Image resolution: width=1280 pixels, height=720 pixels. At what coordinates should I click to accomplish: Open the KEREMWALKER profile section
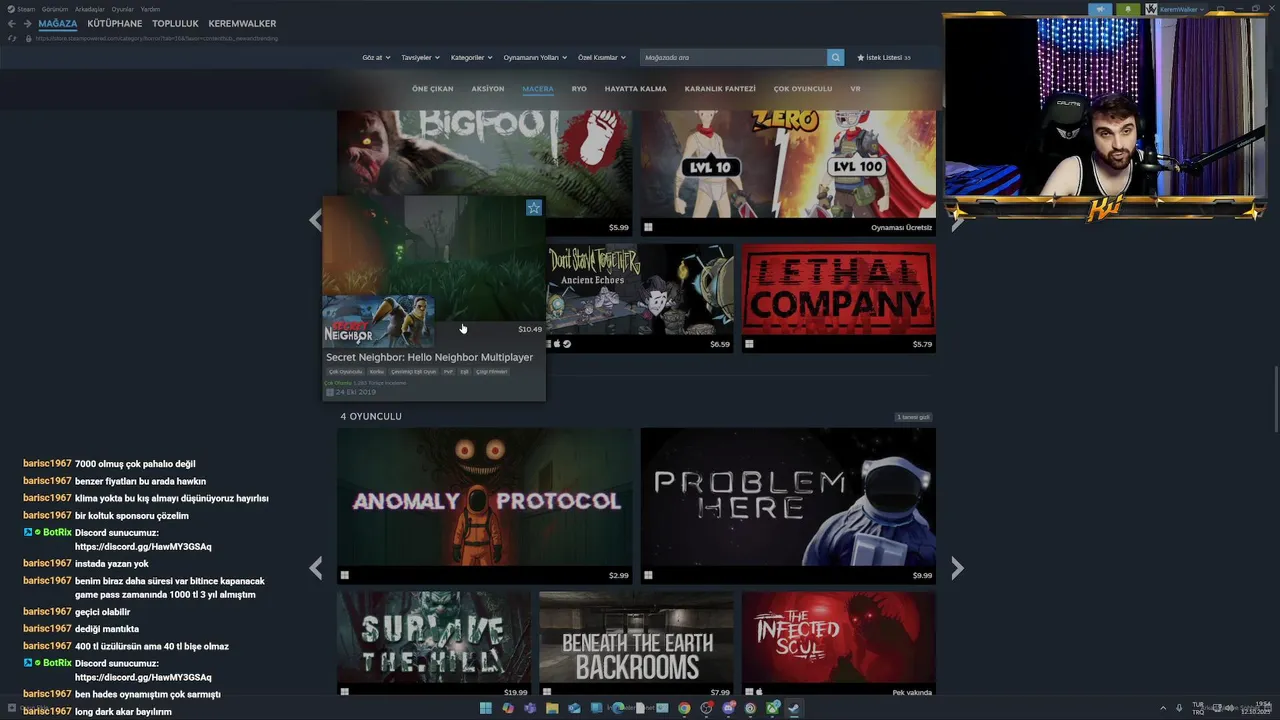(x=242, y=23)
